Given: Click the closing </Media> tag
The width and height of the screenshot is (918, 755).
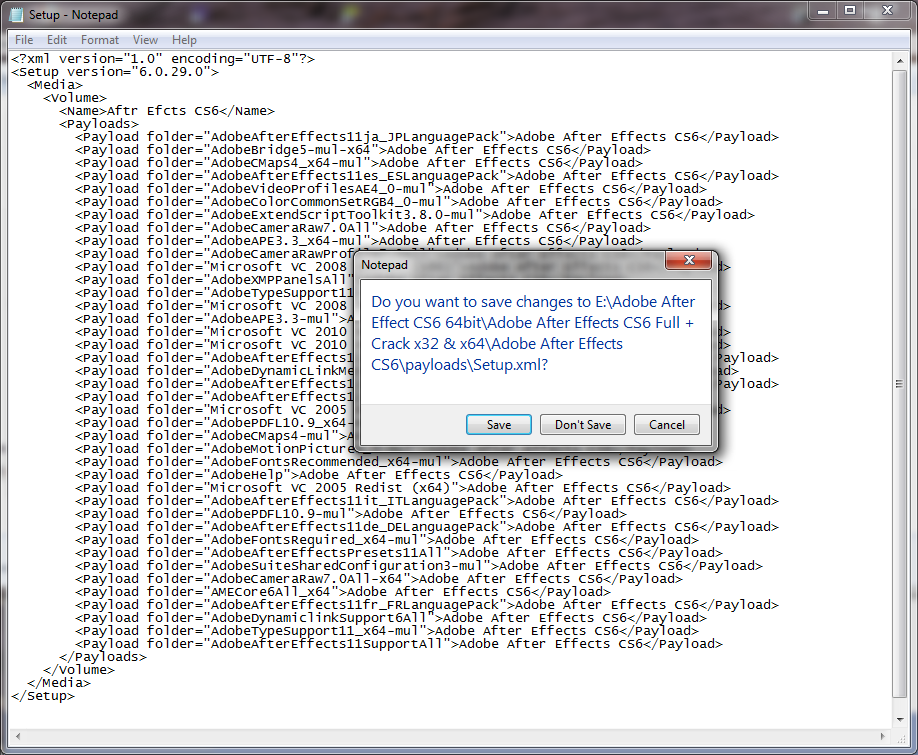Looking at the screenshot, I should pyautogui.click(x=59, y=682).
